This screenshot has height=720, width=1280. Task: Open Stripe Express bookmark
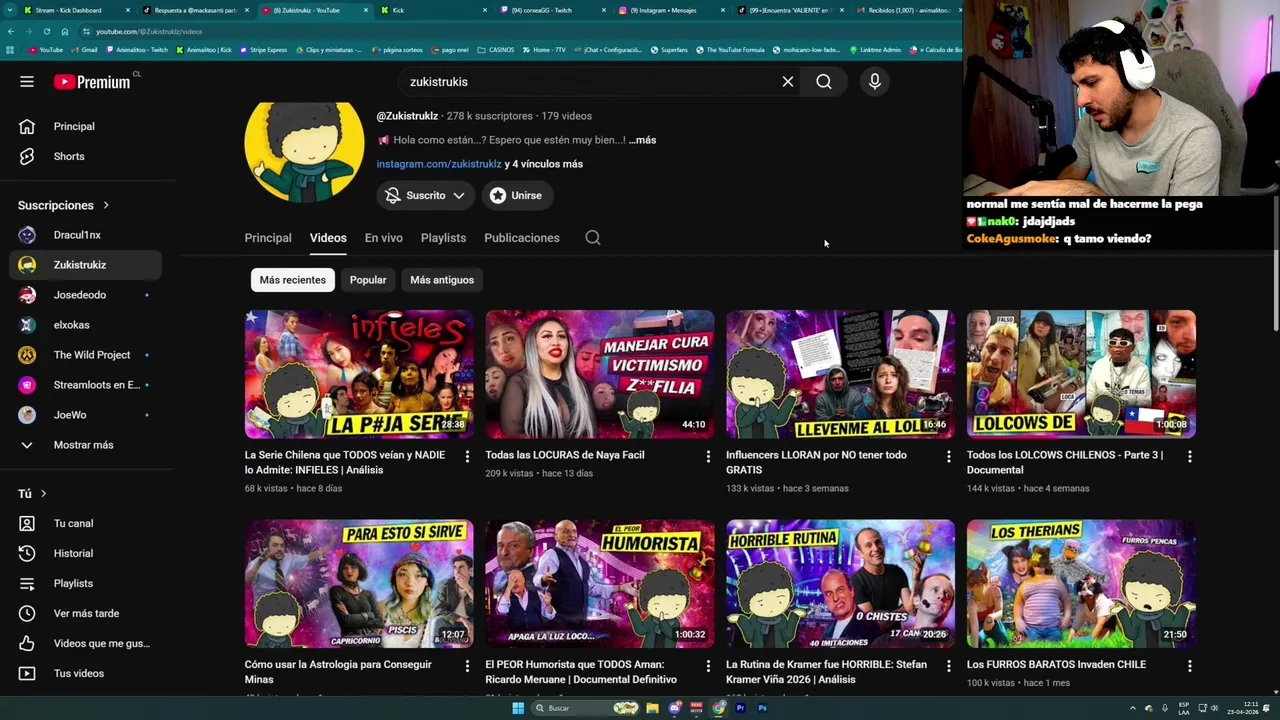[263, 49]
